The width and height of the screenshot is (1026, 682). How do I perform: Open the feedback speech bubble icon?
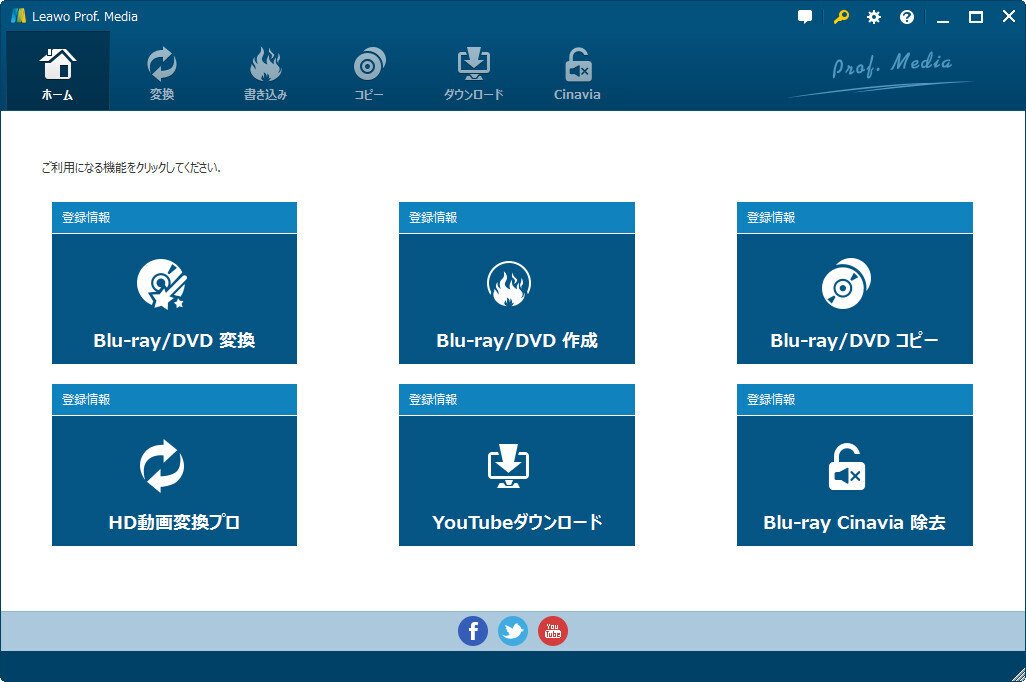pyautogui.click(x=804, y=16)
